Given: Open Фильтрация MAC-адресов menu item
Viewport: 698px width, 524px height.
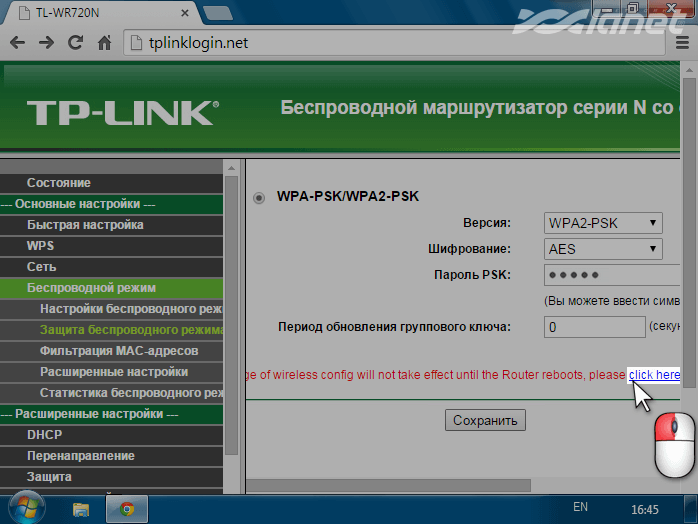Looking at the screenshot, I should (119, 351).
